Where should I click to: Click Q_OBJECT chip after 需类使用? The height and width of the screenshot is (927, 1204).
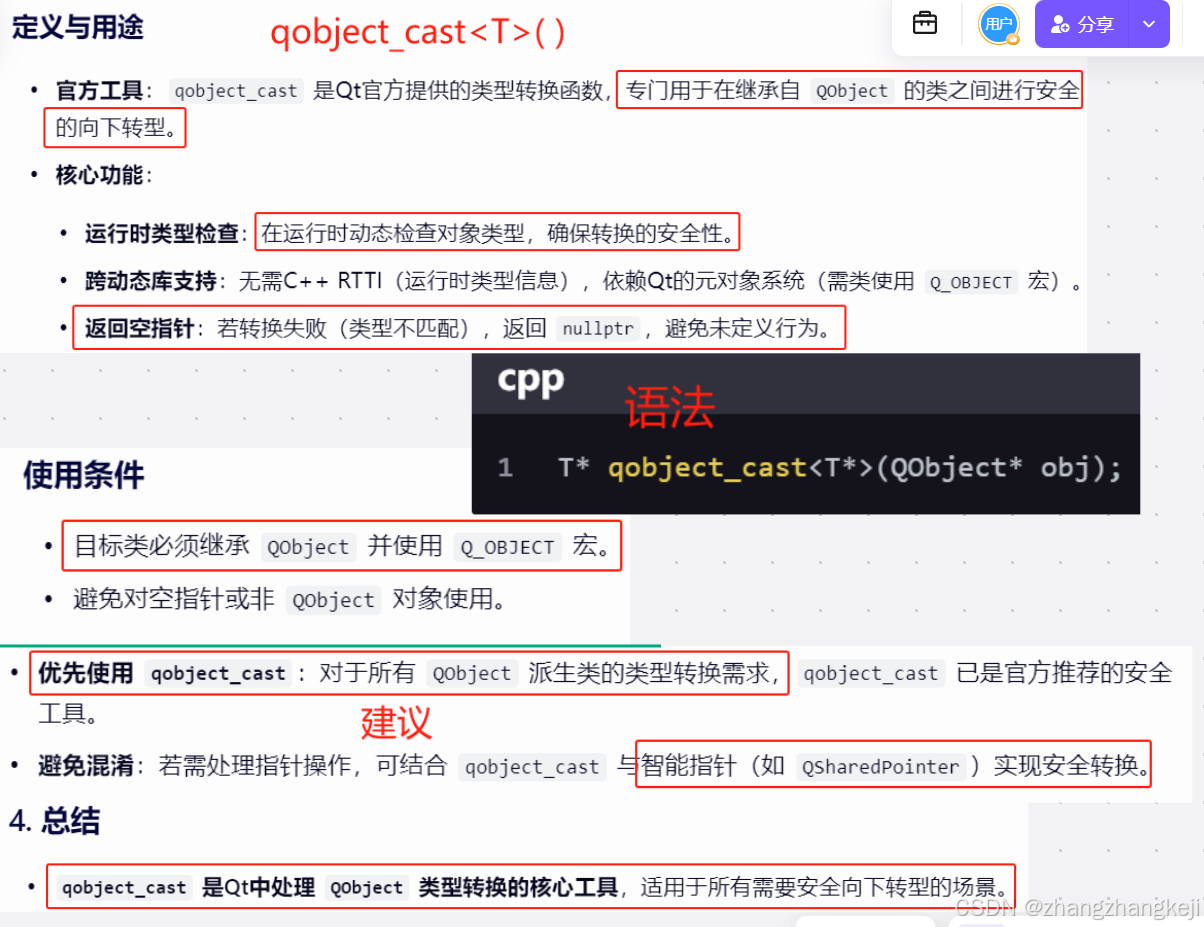tap(970, 282)
